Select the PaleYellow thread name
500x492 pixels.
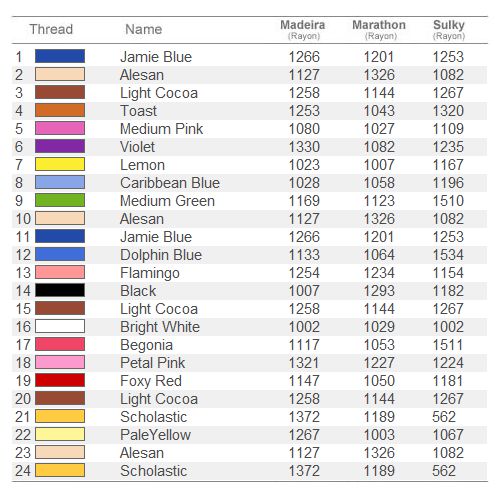(155, 435)
